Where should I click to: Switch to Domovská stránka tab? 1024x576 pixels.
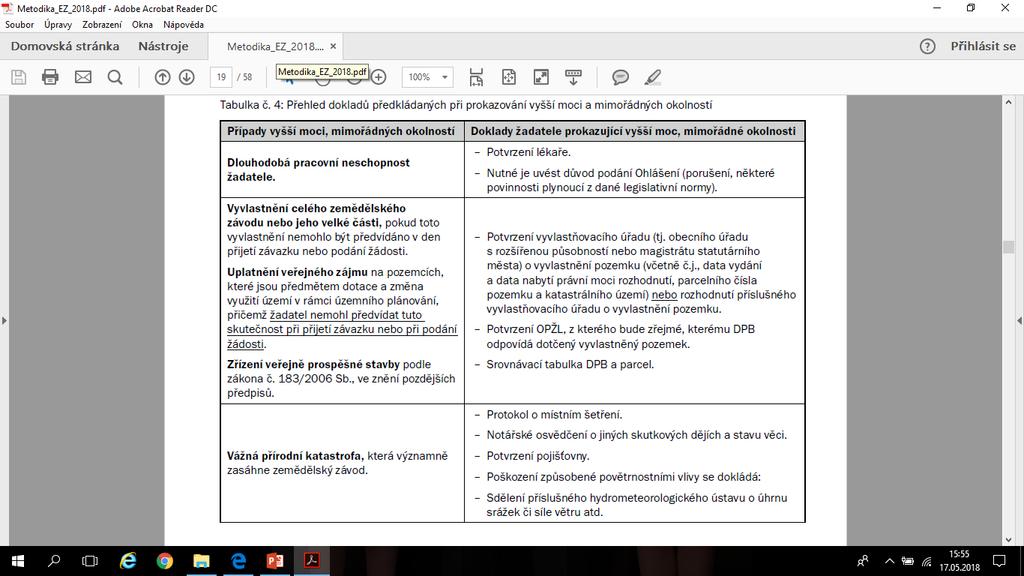pyautogui.click(x=65, y=46)
